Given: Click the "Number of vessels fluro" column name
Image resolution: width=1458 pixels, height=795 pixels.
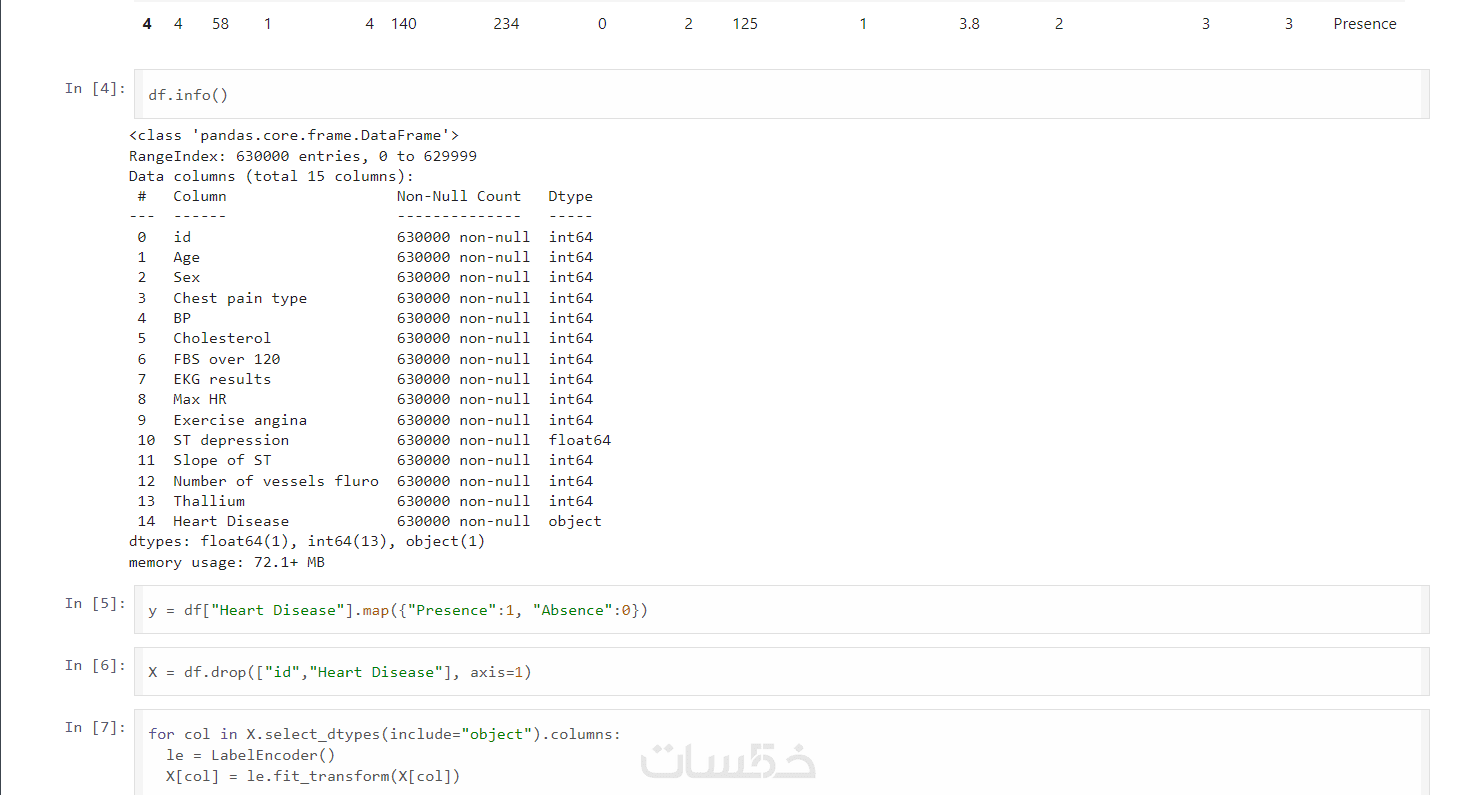Looking at the screenshot, I should point(276,481).
